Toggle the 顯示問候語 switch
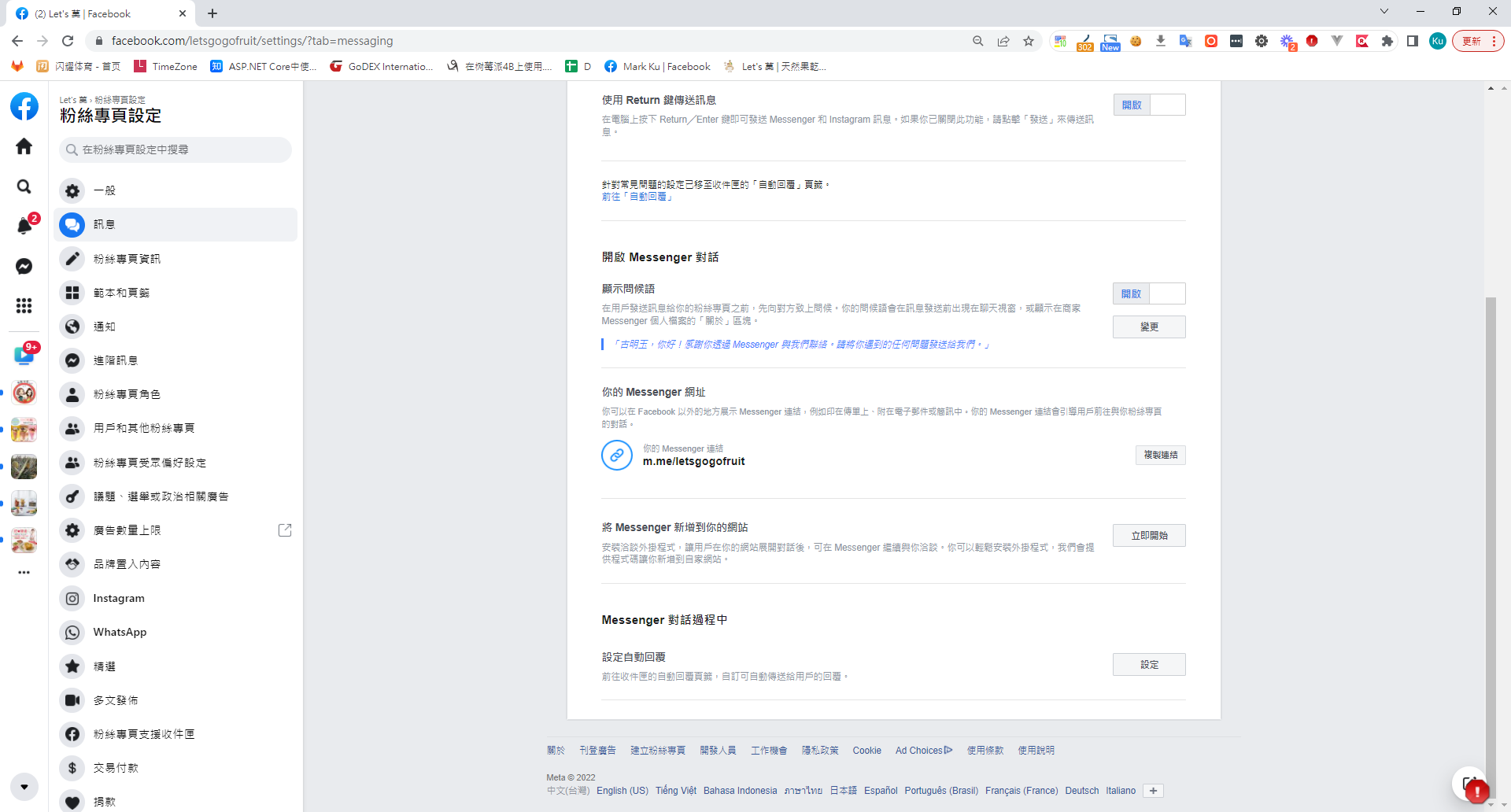This screenshot has width=1511, height=812. 1149,293
